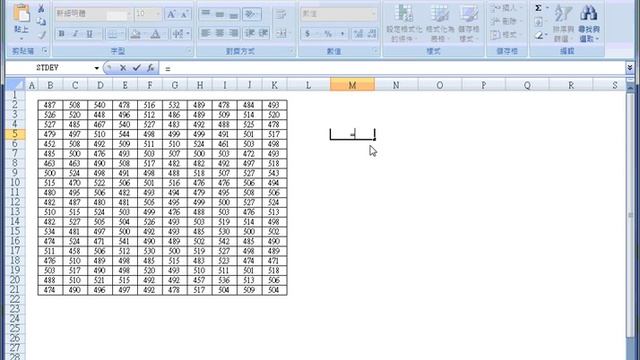Open the font name dropdown
640x360 pixels.
129,14
